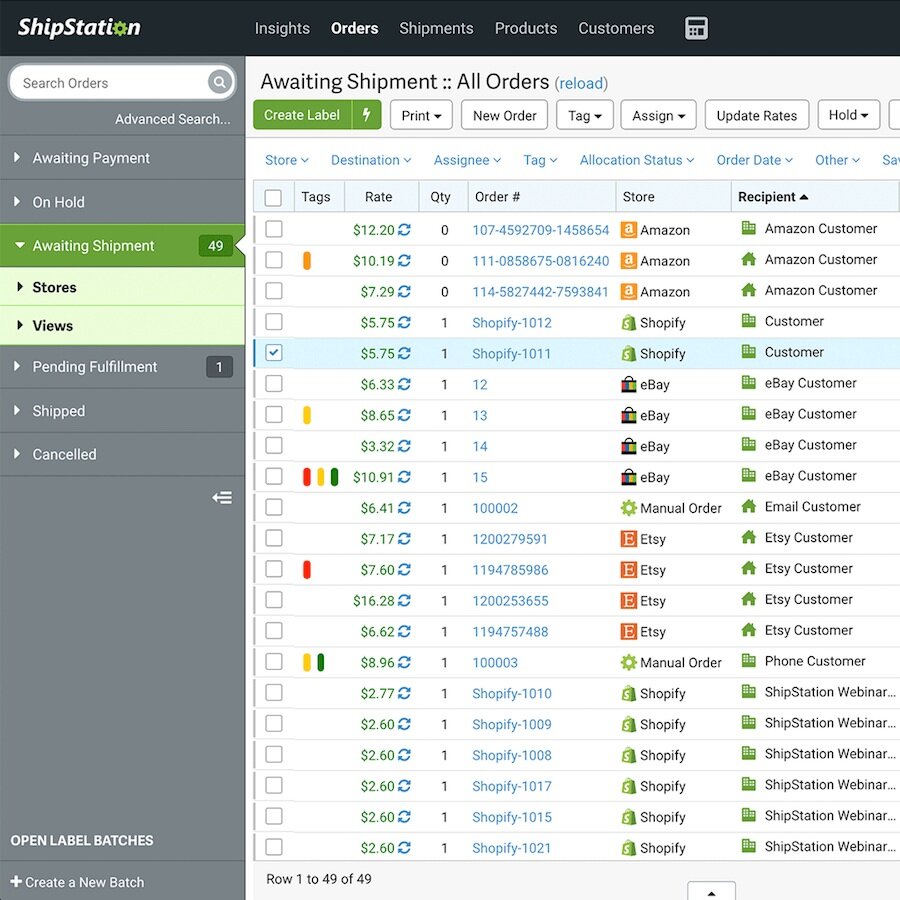Open the Assign dropdown
The image size is (900, 900).
click(658, 115)
